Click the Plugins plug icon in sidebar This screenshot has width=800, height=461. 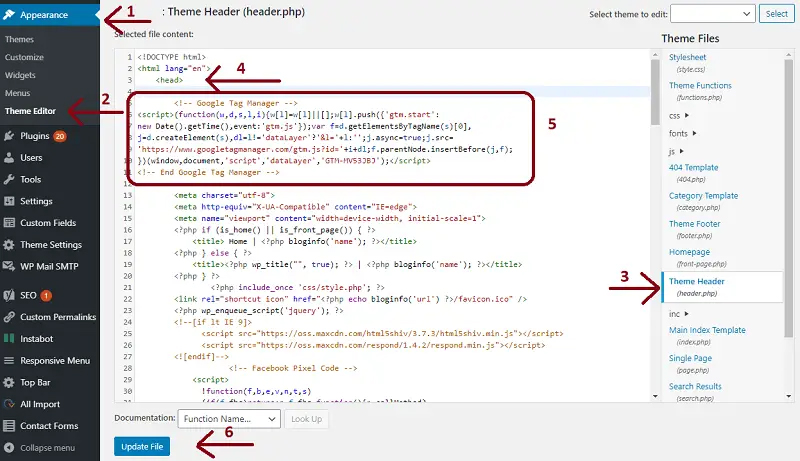9,136
